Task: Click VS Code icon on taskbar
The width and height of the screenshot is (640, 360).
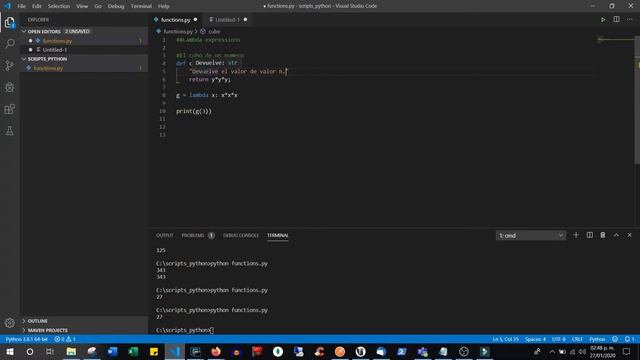Action: [x=175, y=352]
